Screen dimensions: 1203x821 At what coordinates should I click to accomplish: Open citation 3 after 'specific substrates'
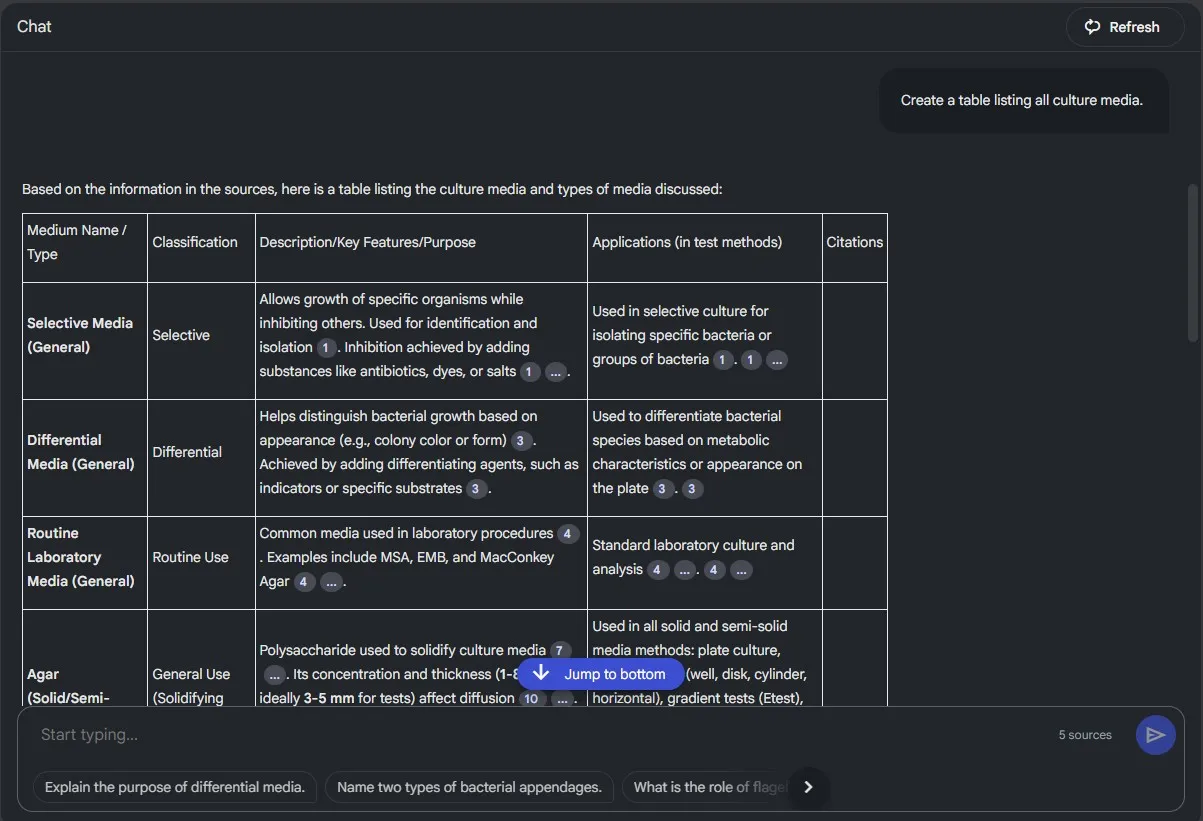(x=477, y=489)
